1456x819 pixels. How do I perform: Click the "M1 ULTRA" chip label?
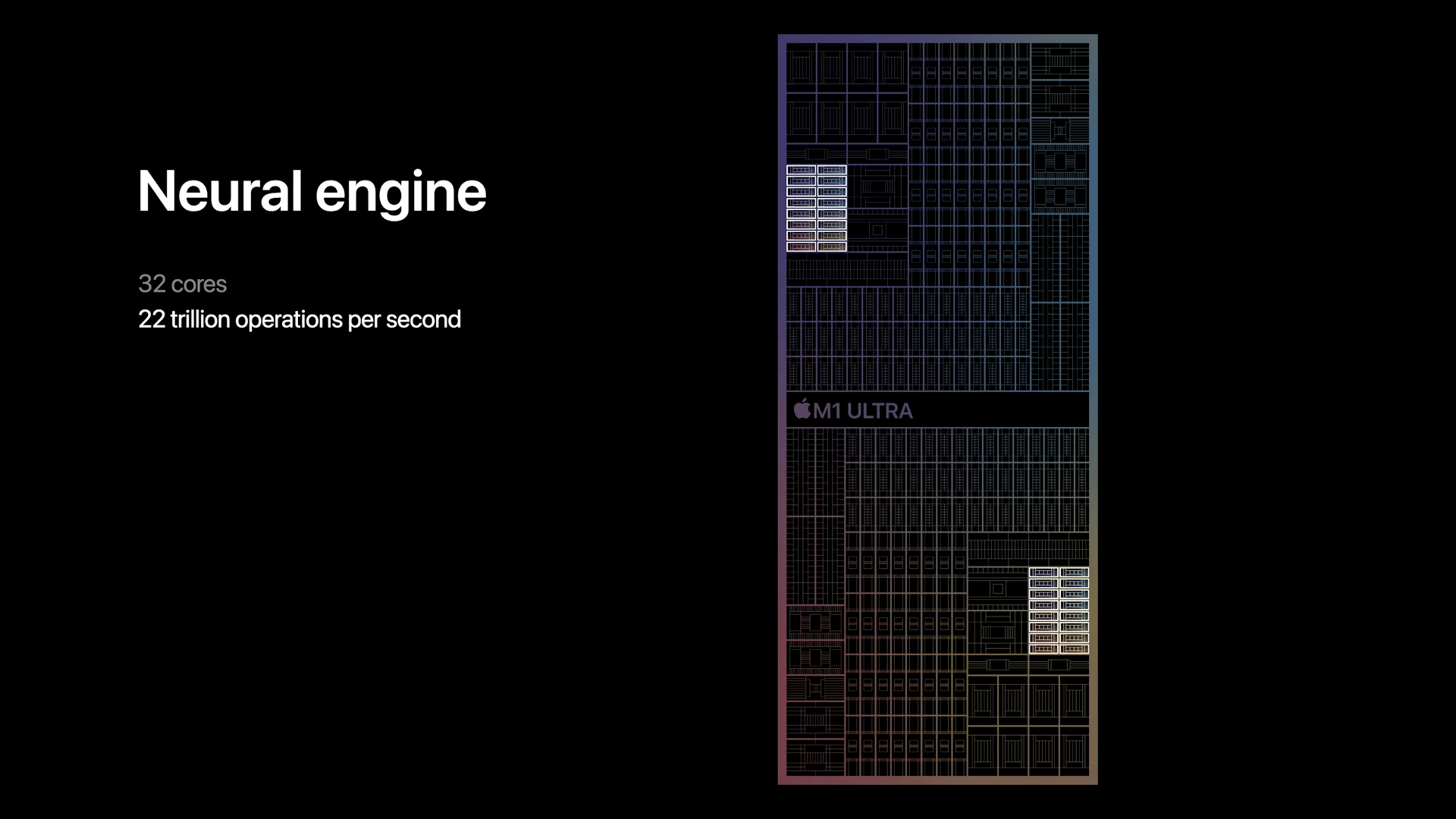point(862,411)
